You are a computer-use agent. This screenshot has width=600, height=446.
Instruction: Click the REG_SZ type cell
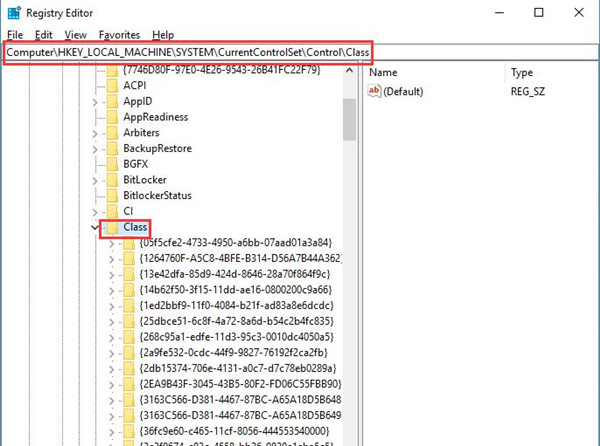528,91
